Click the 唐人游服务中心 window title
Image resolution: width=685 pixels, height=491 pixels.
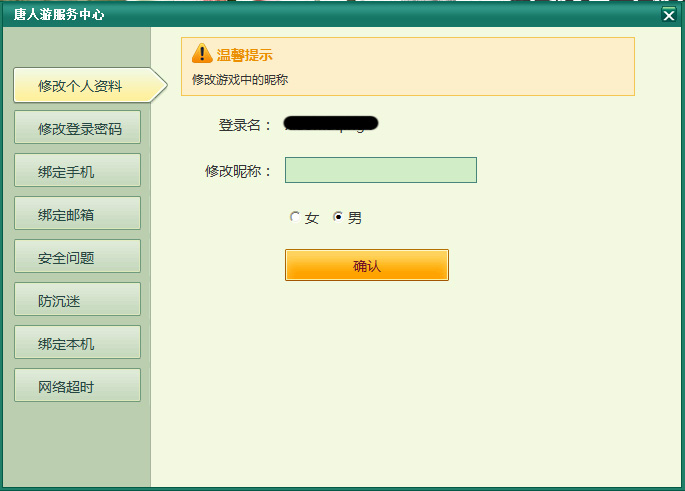(x=59, y=15)
